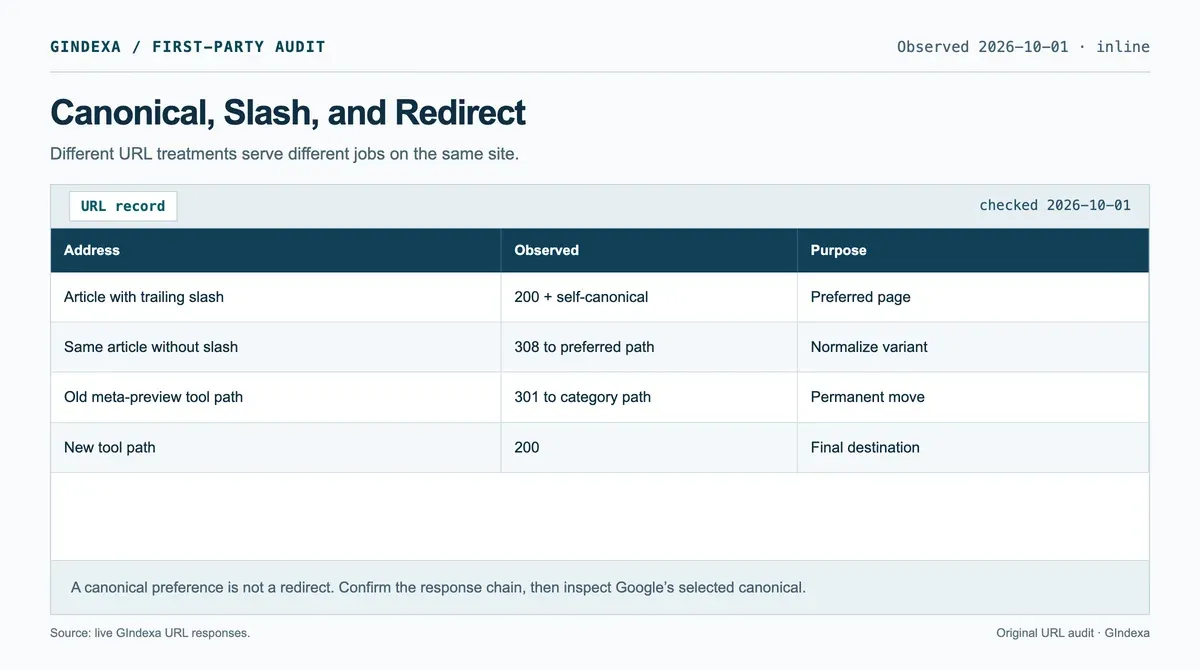
Task: Click '301 to category path' cell
Action: pos(649,397)
